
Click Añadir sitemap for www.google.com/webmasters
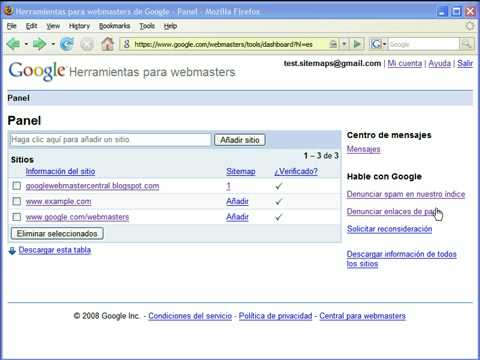point(237,217)
